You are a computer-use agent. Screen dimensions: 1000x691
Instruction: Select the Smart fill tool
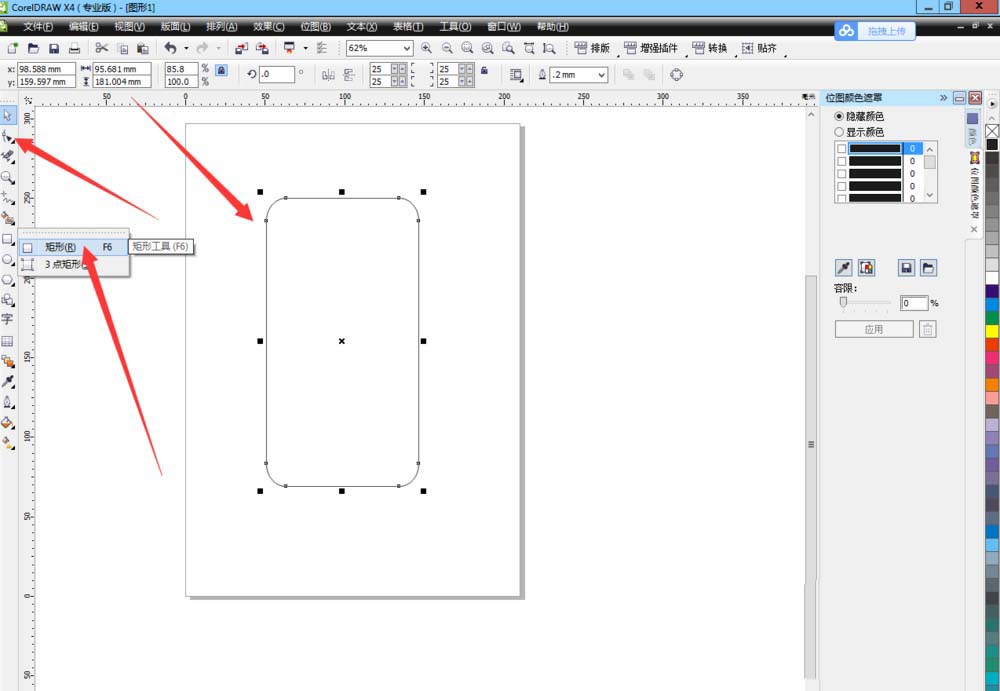(x=8, y=218)
